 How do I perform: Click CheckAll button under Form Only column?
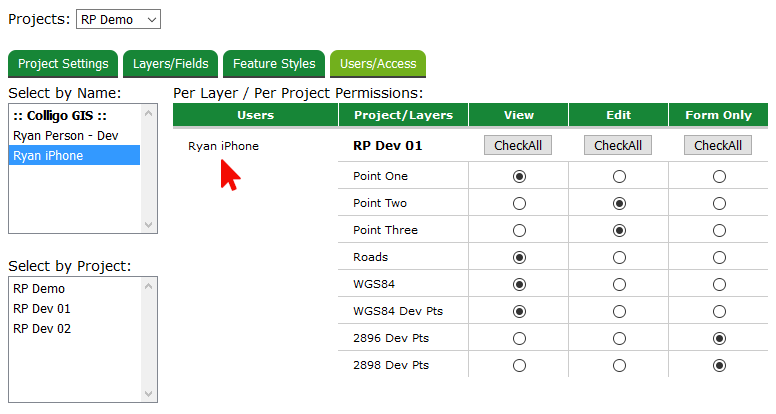(x=718, y=146)
